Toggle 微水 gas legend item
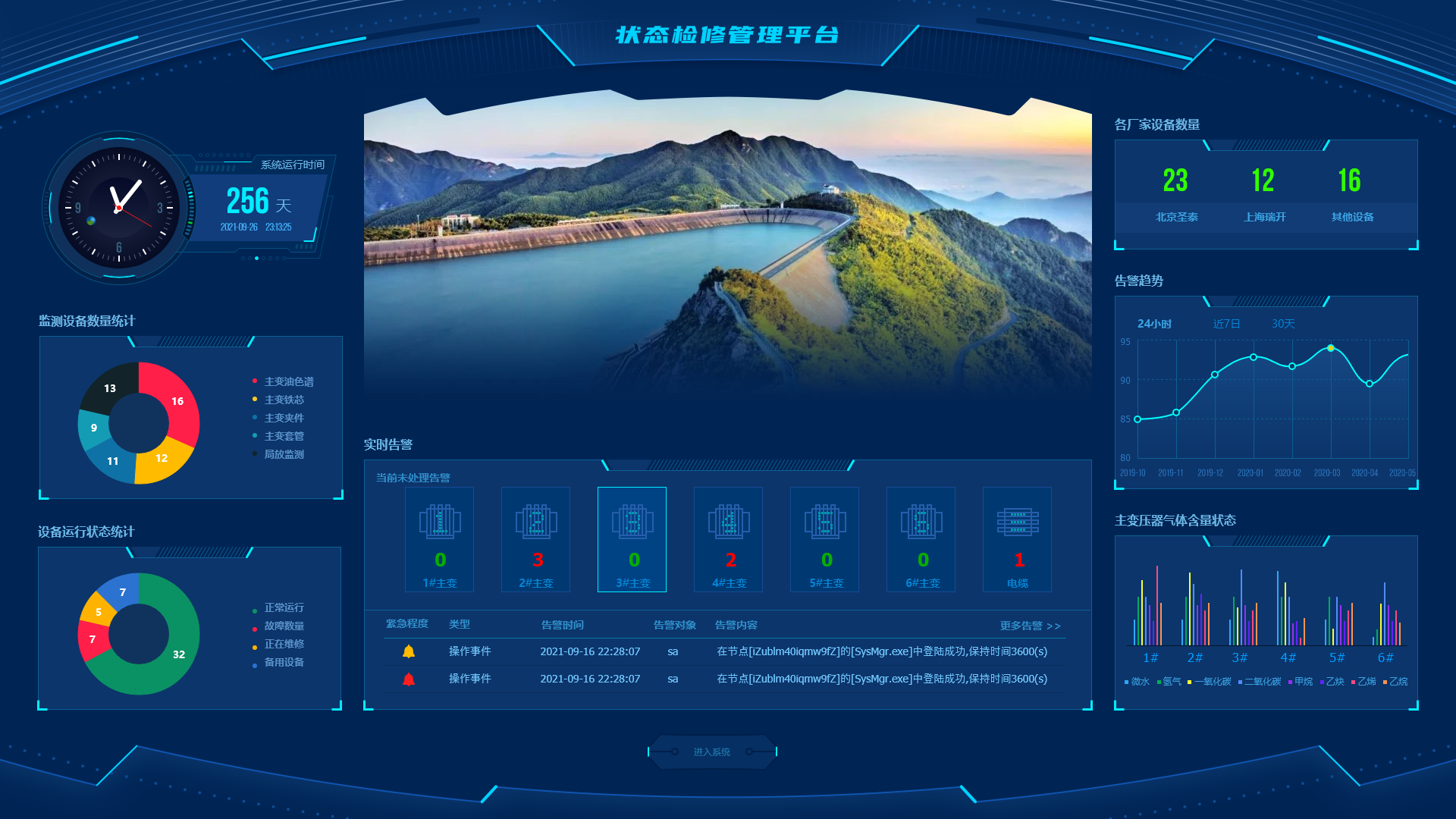The height and width of the screenshot is (819, 1456). pos(1137,682)
